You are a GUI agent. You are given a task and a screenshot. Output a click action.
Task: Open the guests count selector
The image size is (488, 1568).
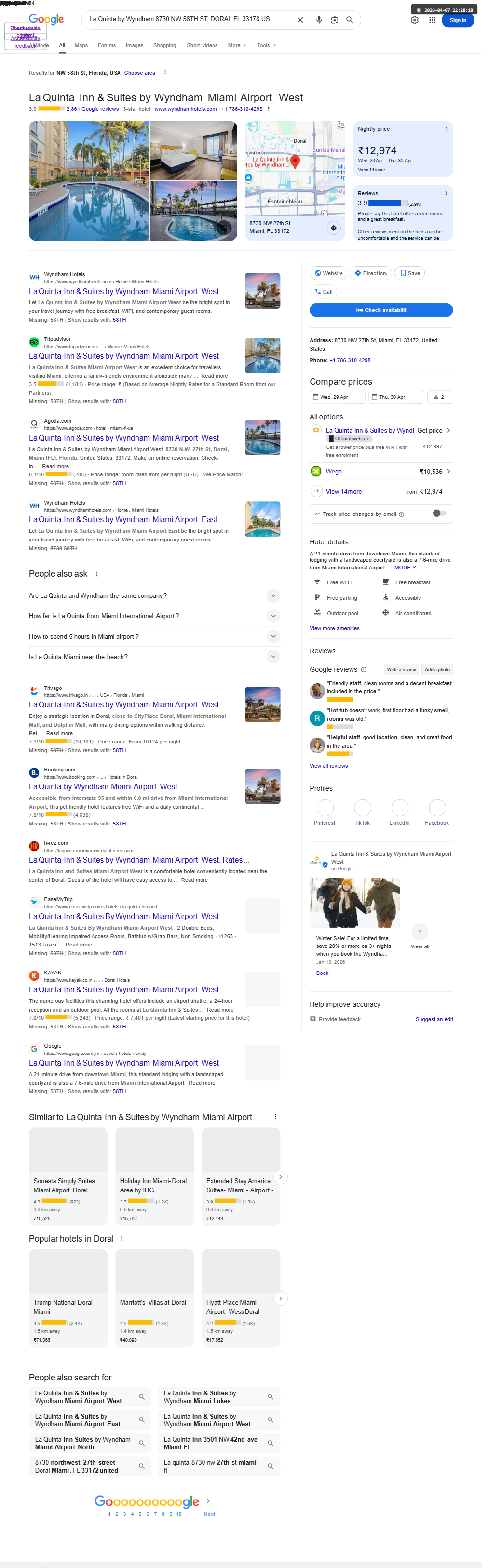point(440,396)
